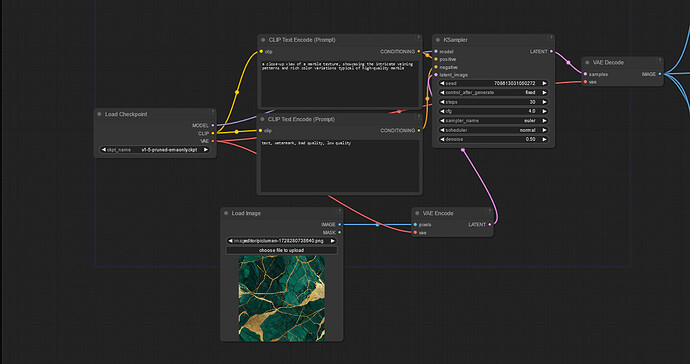Increase steps with its right arrow
The height and width of the screenshot is (364, 690).
point(544,102)
